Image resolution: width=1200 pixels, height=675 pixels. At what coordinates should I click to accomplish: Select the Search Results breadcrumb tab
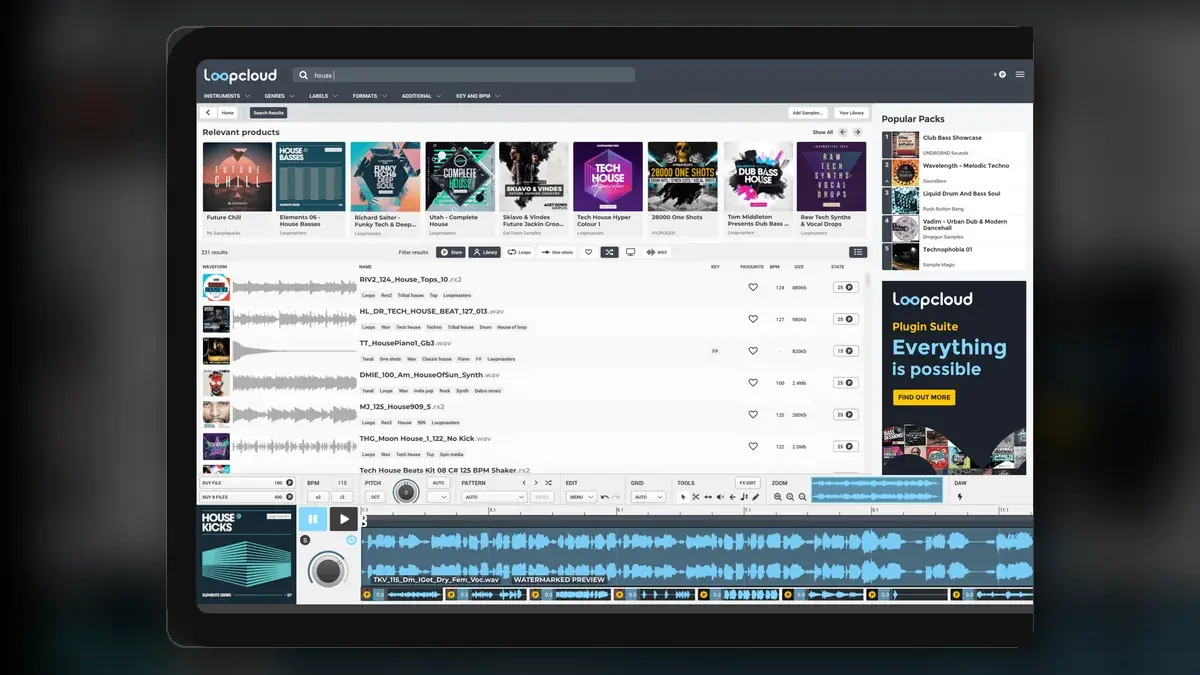point(268,113)
